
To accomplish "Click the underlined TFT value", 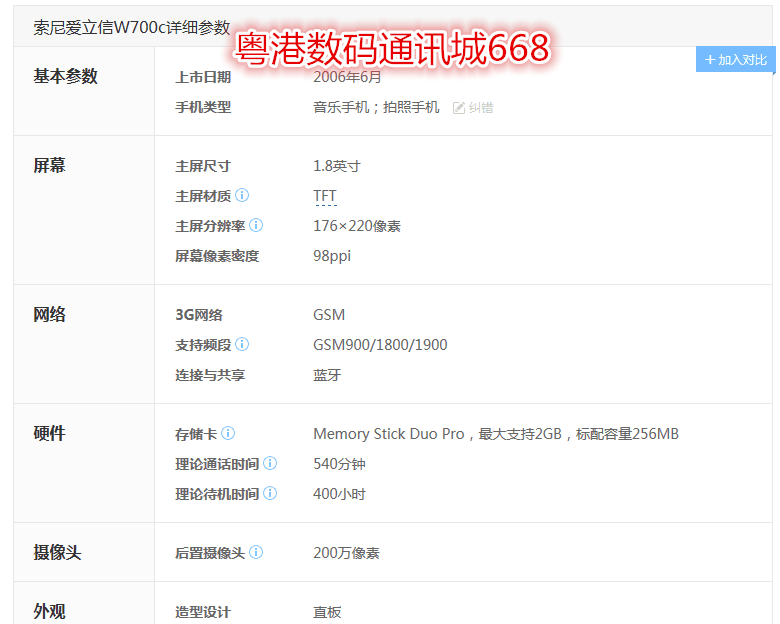I will 325,196.
